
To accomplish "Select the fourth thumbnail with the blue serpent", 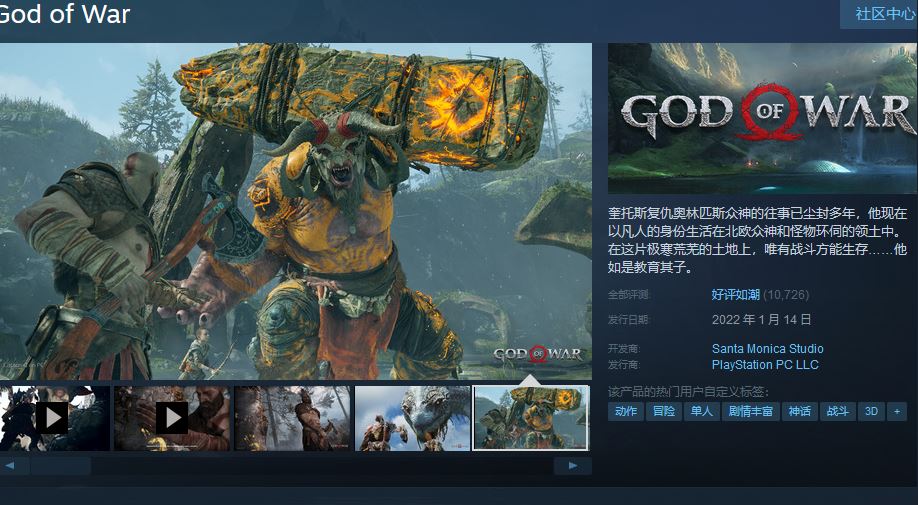I will 412,417.
